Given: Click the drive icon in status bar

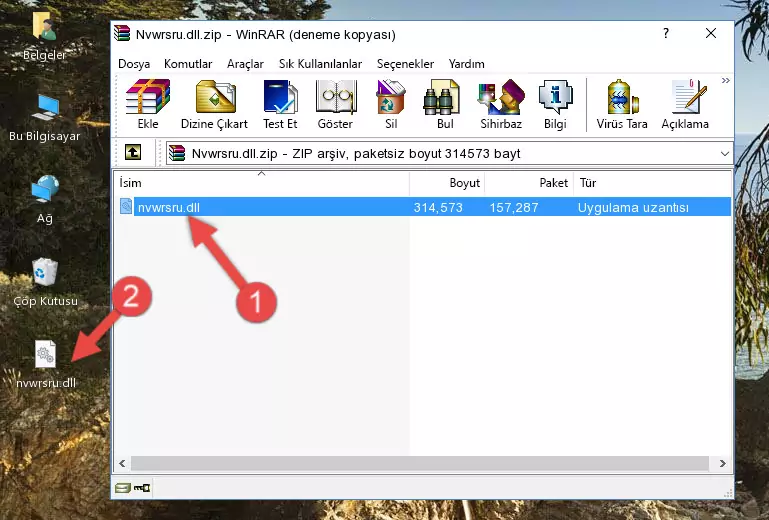Looking at the screenshot, I should 122,488.
